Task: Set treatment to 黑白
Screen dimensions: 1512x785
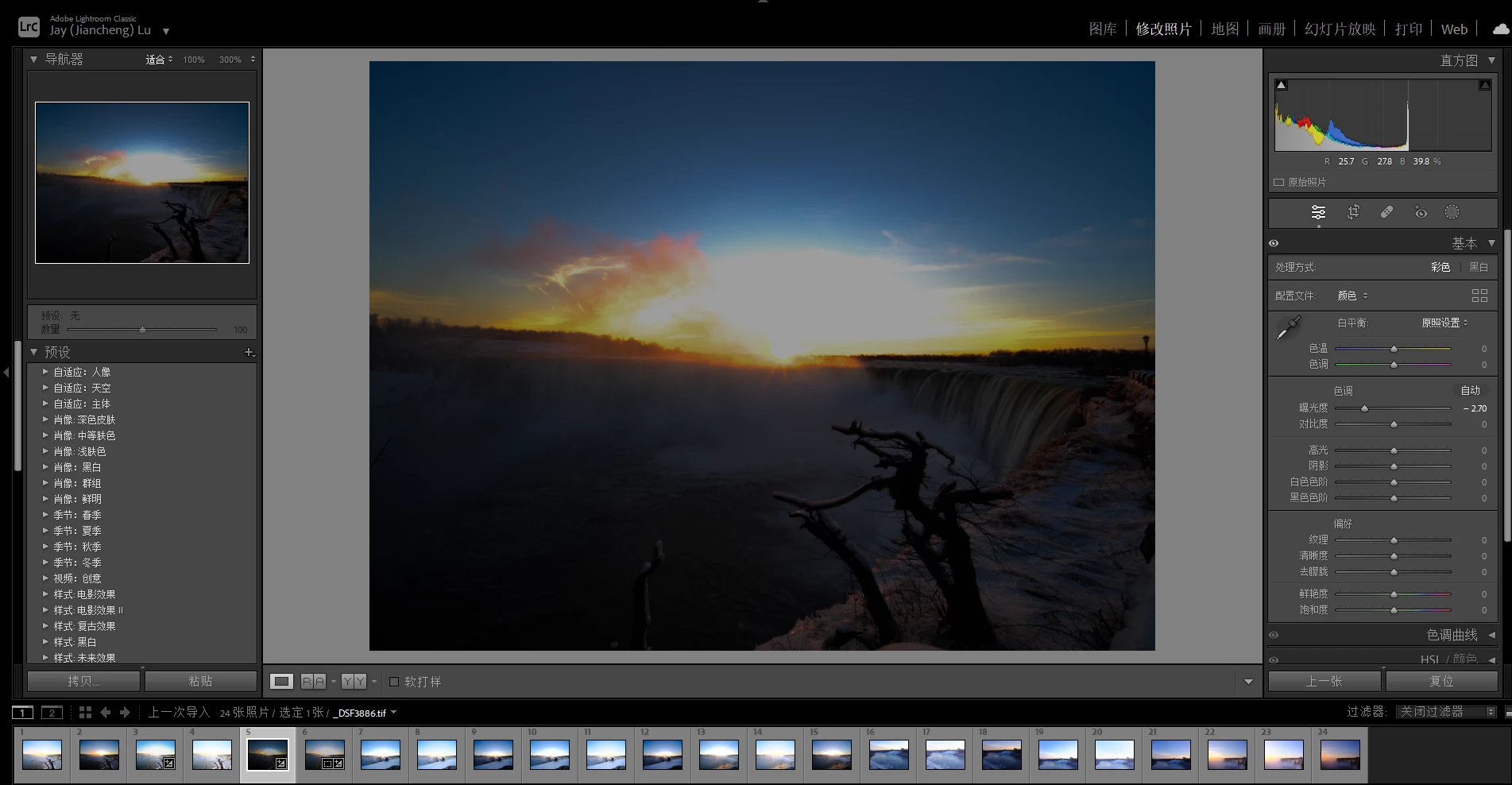Action: point(1479,268)
